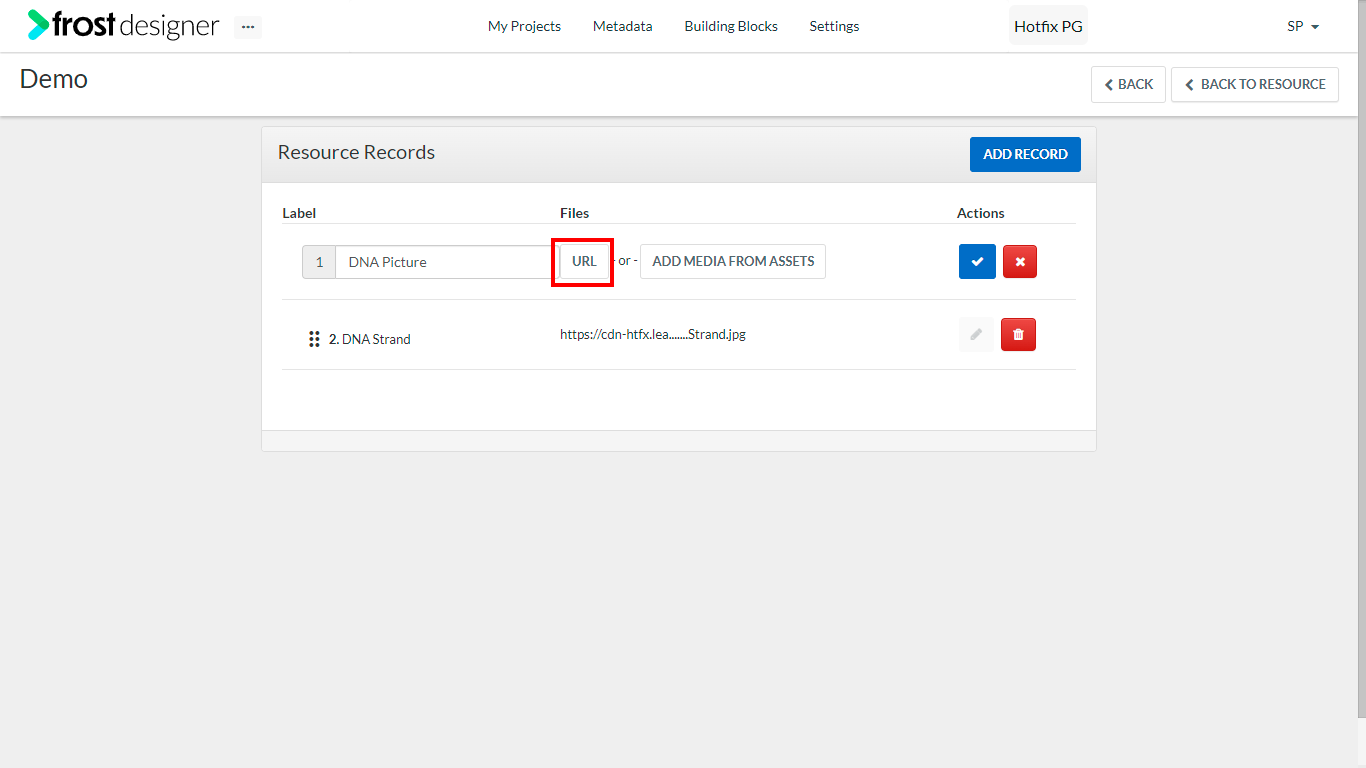Delete the DNA Strand record
Image resolution: width=1366 pixels, height=768 pixels.
tap(1018, 334)
